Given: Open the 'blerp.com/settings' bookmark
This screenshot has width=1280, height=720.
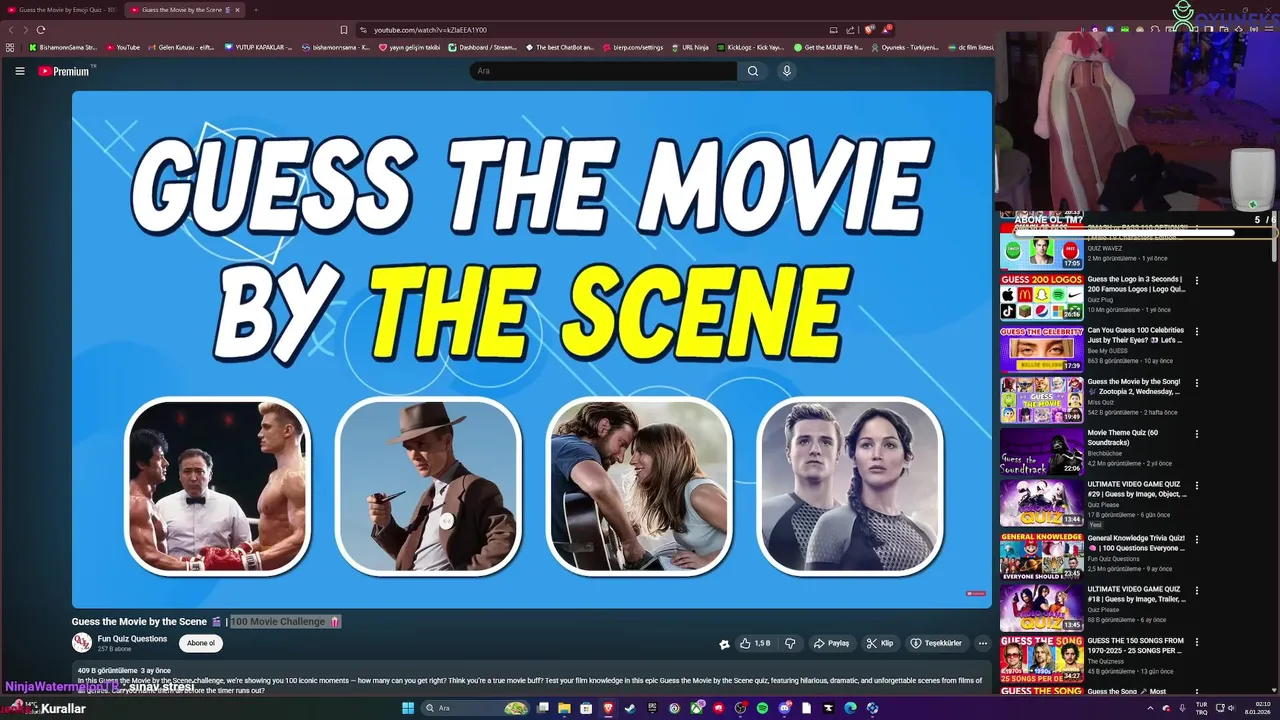Looking at the screenshot, I should 634,47.
